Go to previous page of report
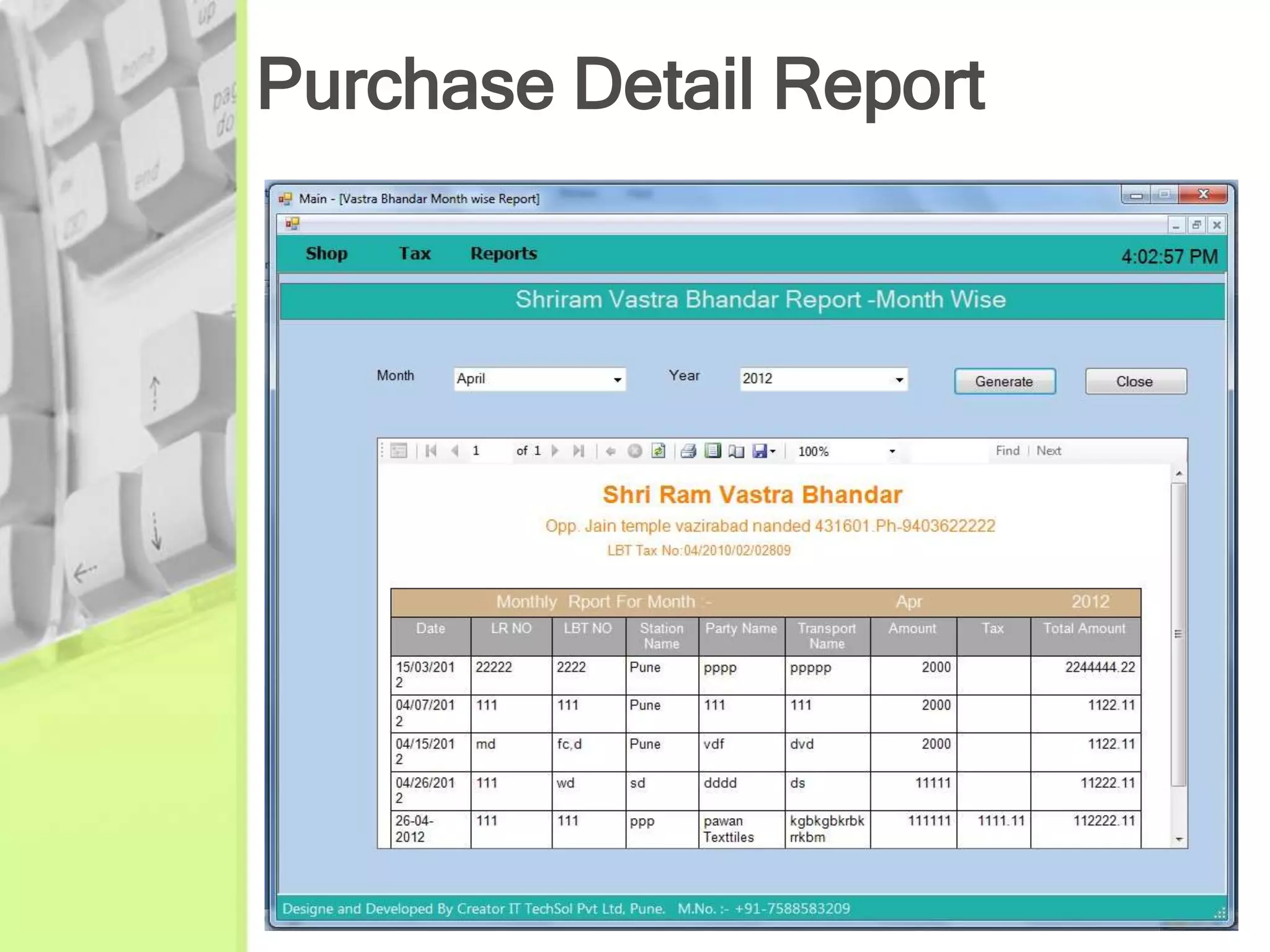 pyautogui.click(x=455, y=451)
